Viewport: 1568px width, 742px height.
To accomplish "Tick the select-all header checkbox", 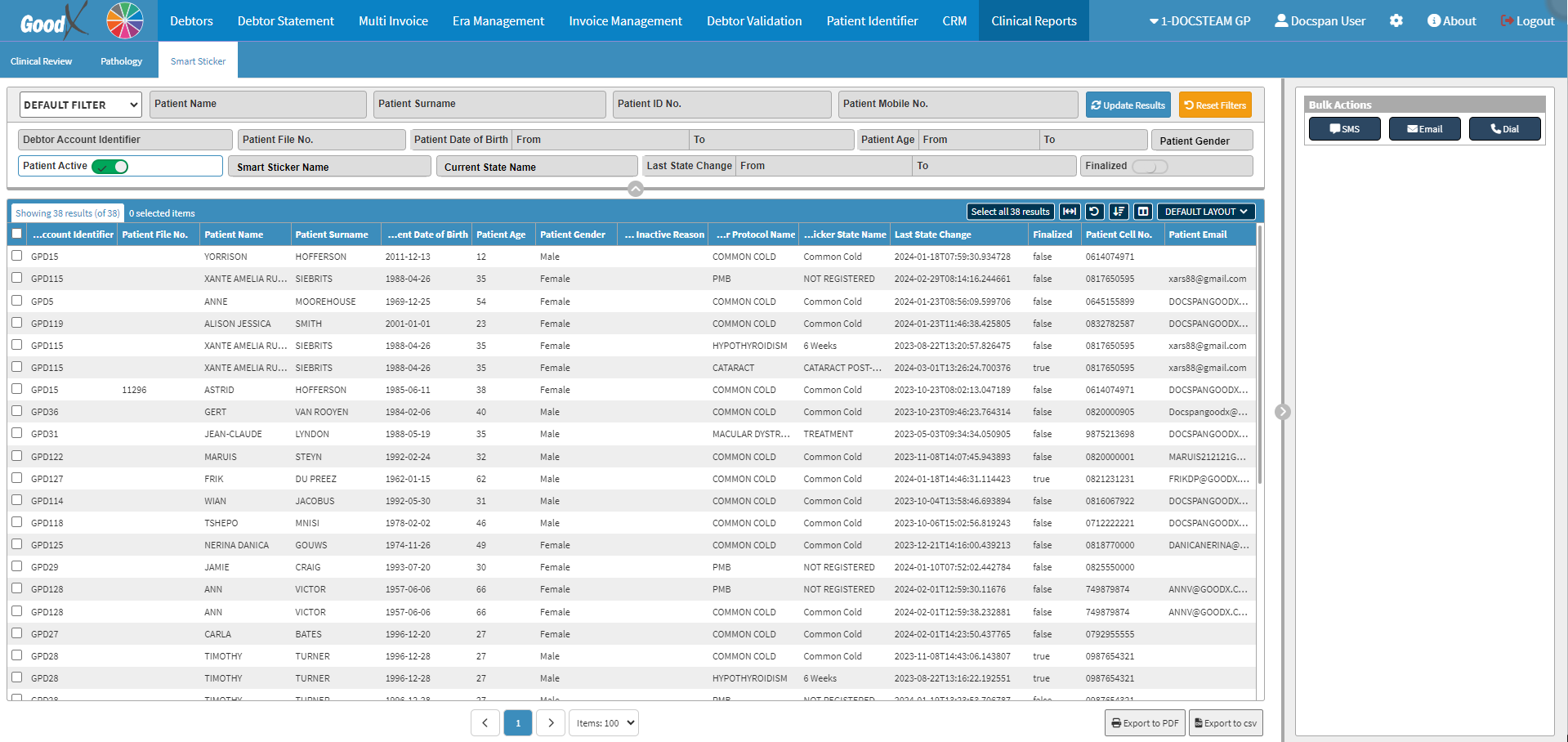I will (x=17, y=234).
